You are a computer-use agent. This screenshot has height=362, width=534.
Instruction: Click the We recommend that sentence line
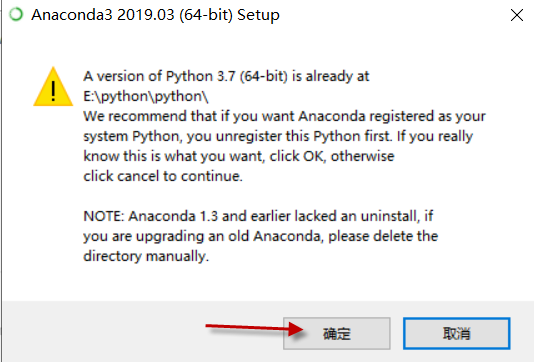pyautogui.click(x=284, y=116)
